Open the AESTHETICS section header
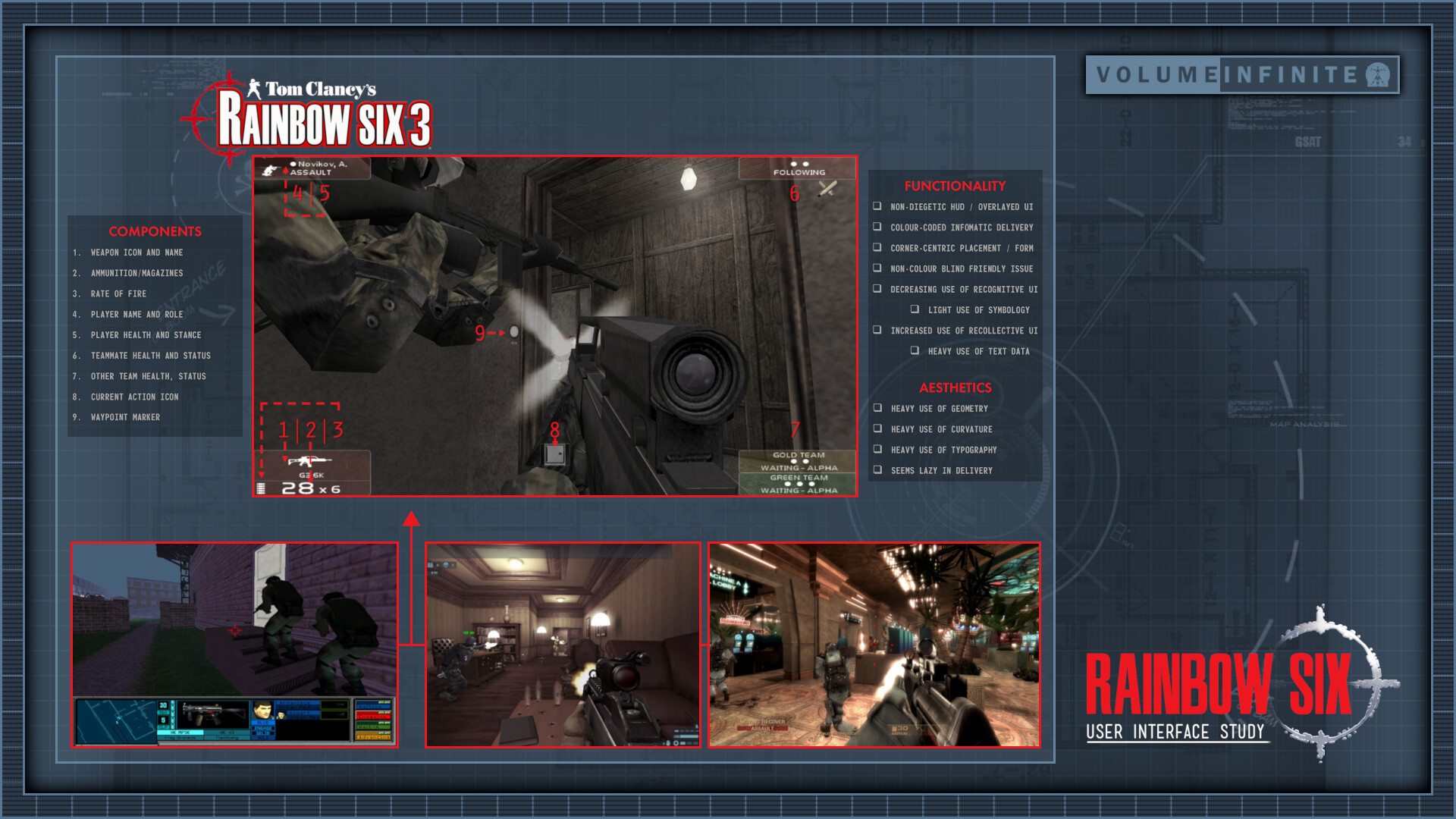The width and height of the screenshot is (1456, 819). [x=955, y=388]
